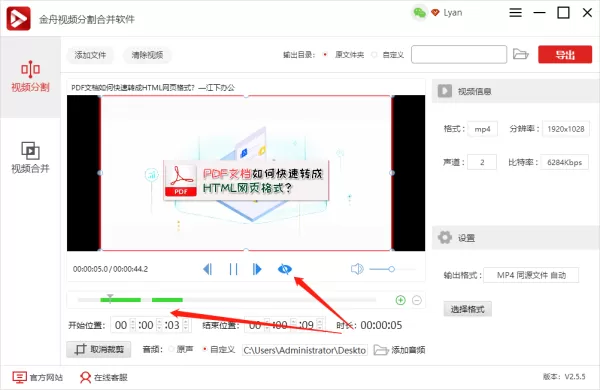Open the hamburger main menu

pyautogui.click(x=515, y=13)
